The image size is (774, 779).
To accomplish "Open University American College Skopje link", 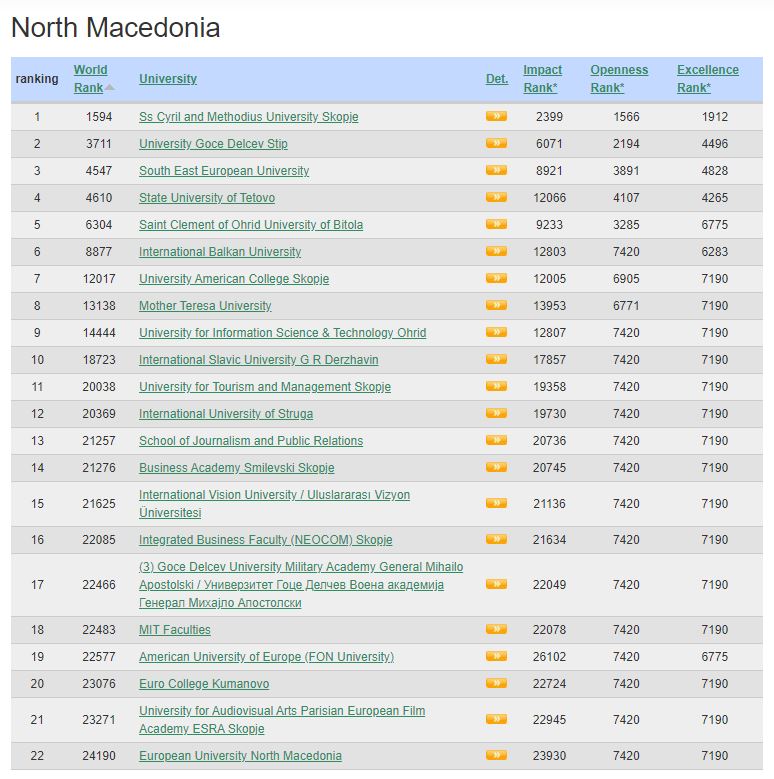I will coord(234,279).
